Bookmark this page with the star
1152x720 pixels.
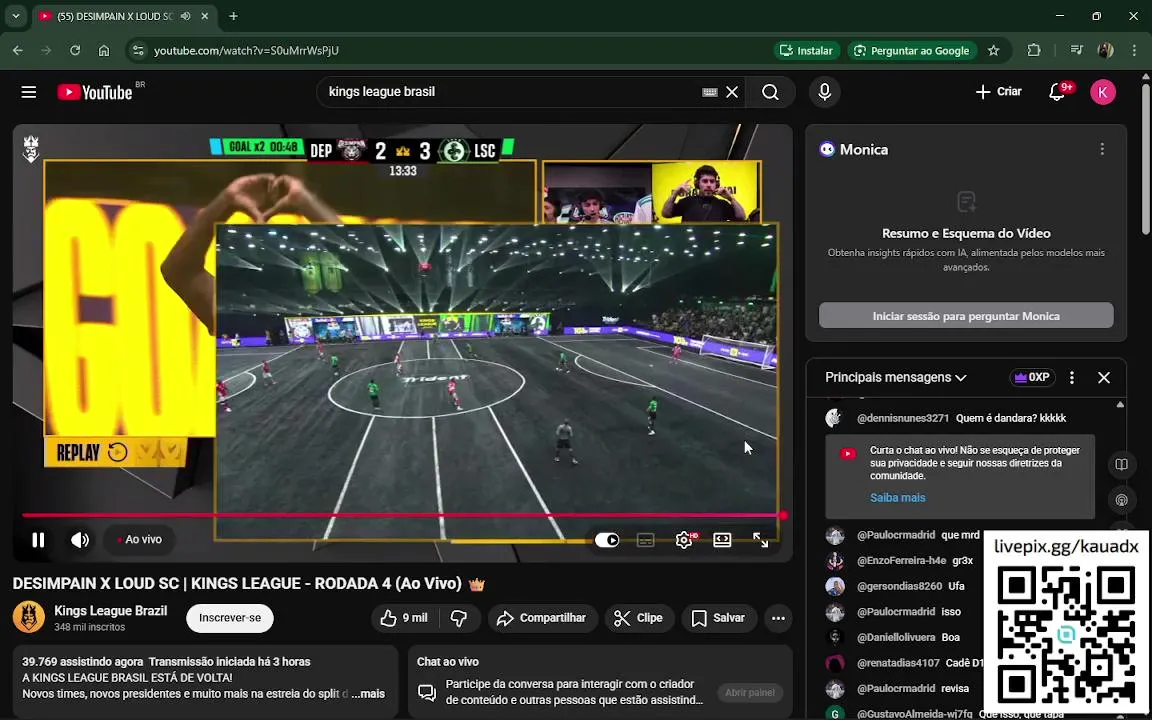[x=993, y=51]
